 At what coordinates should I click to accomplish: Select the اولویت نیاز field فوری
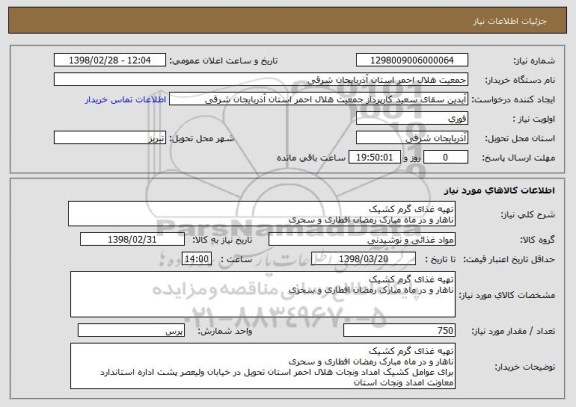tap(412, 119)
